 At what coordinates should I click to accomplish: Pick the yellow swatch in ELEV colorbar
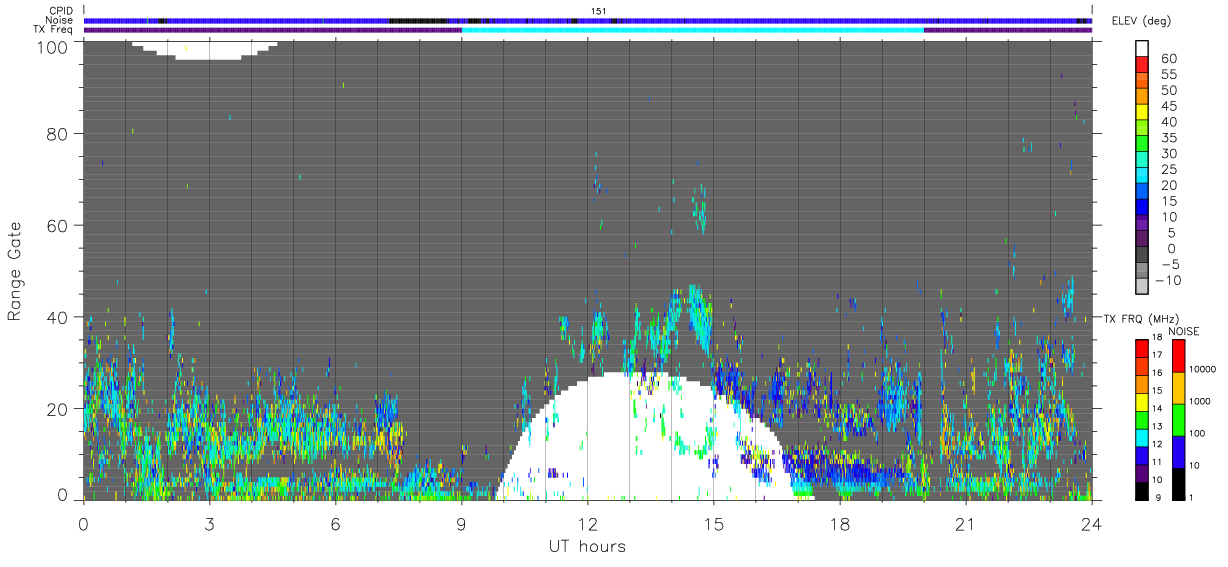pyautogui.click(x=1142, y=113)
